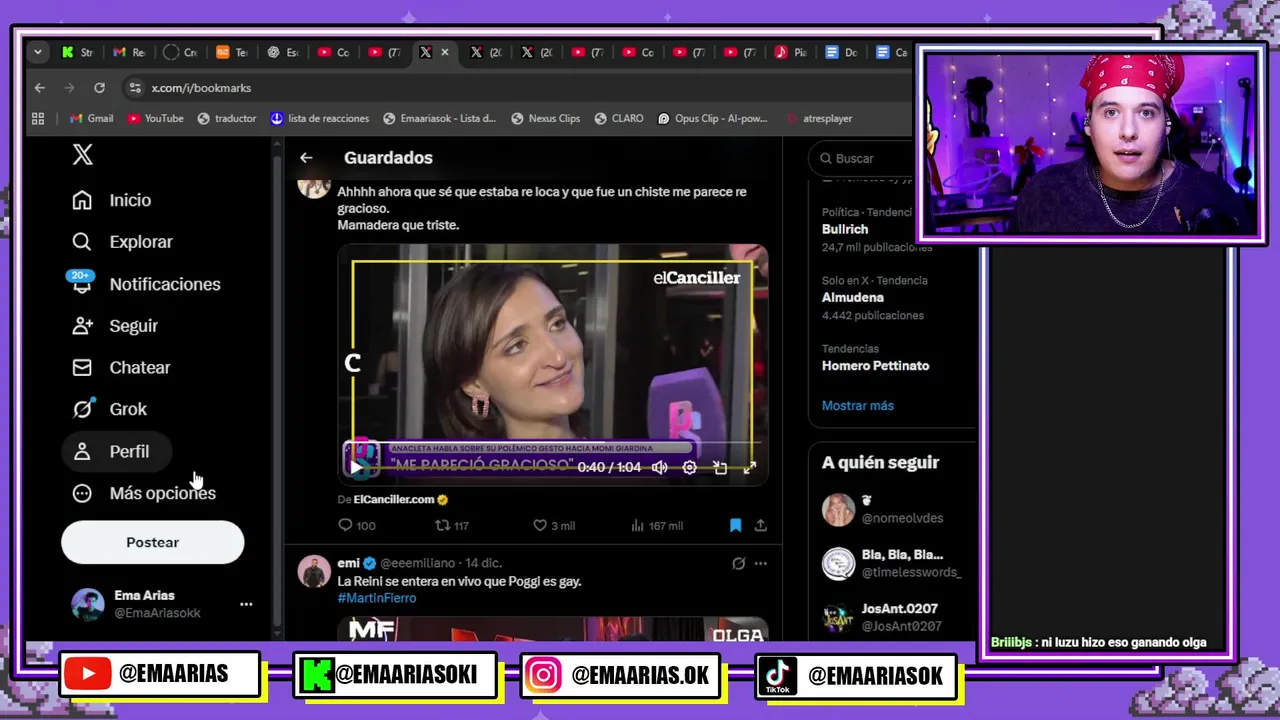Open Opus Clip bookmark
This screenshot has width=1280, height=720.
tap(712, 118)
